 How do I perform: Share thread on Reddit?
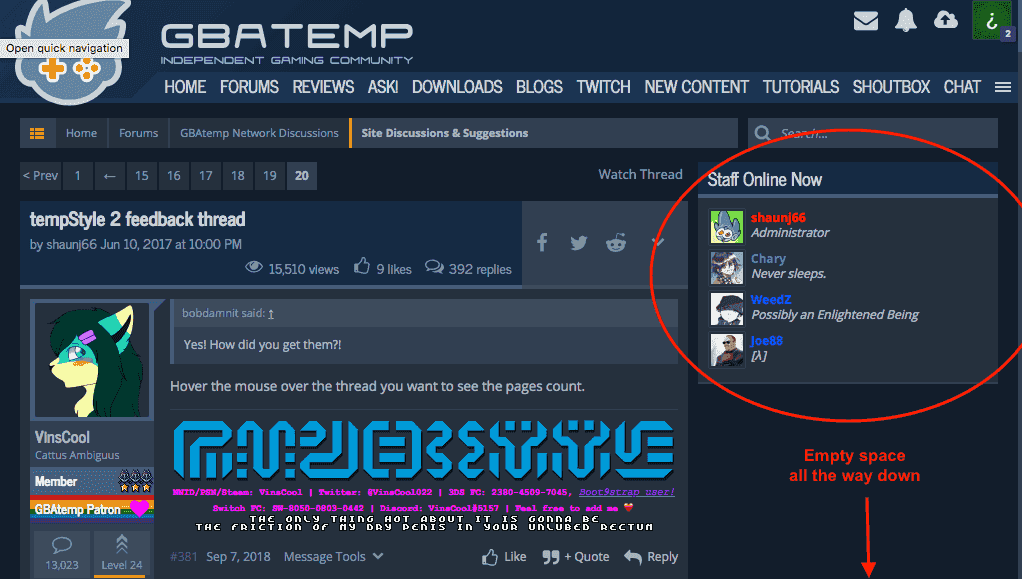[x=616, y=243]
